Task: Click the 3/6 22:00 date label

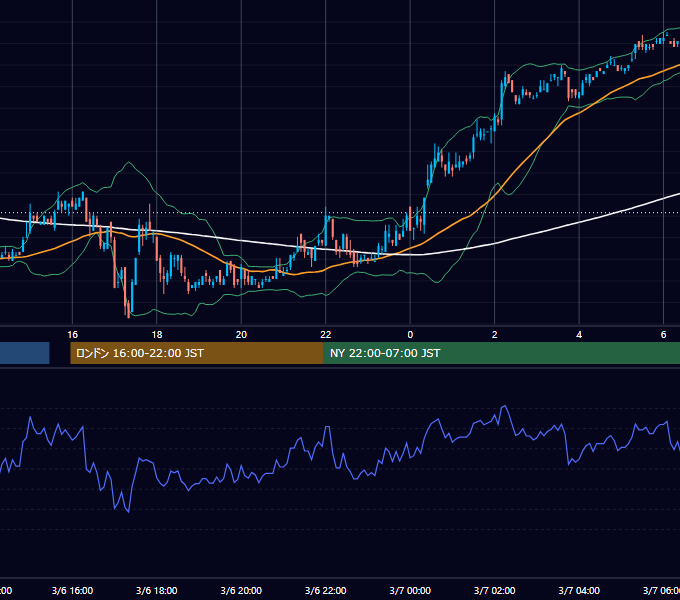Action: (326, 591)
